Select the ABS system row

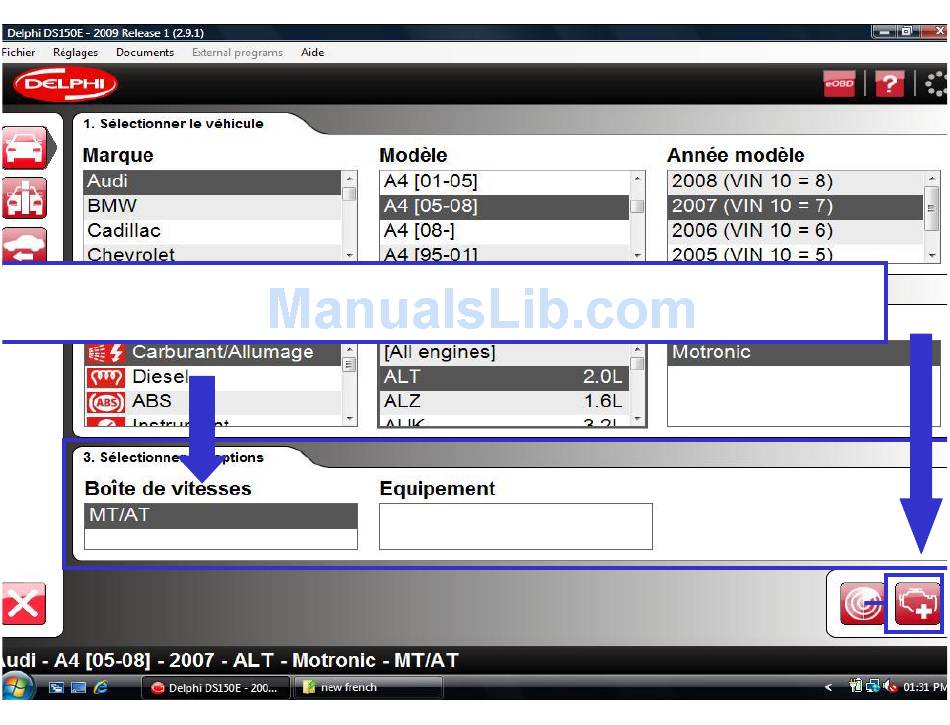[x=212, y=402]
